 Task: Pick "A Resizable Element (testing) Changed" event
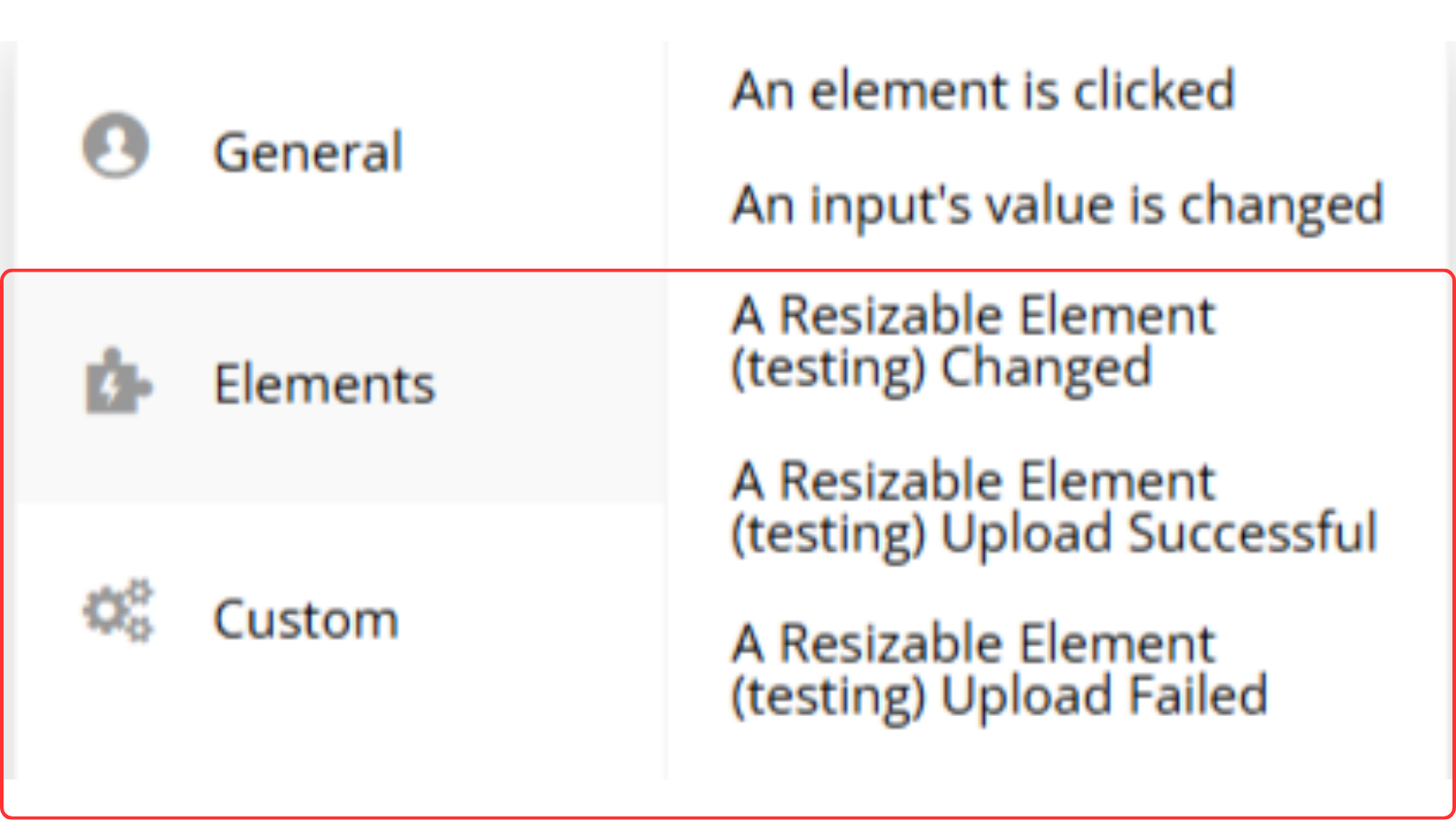pos(972,341)
